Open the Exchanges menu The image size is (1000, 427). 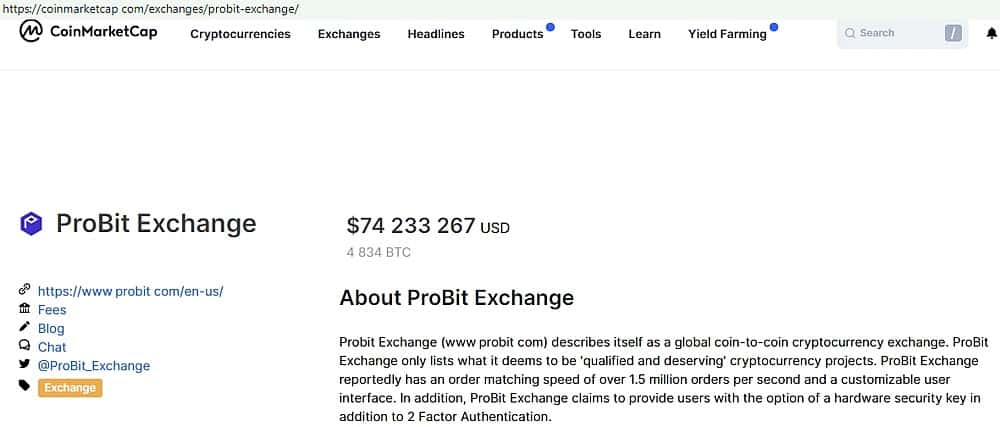349,34
